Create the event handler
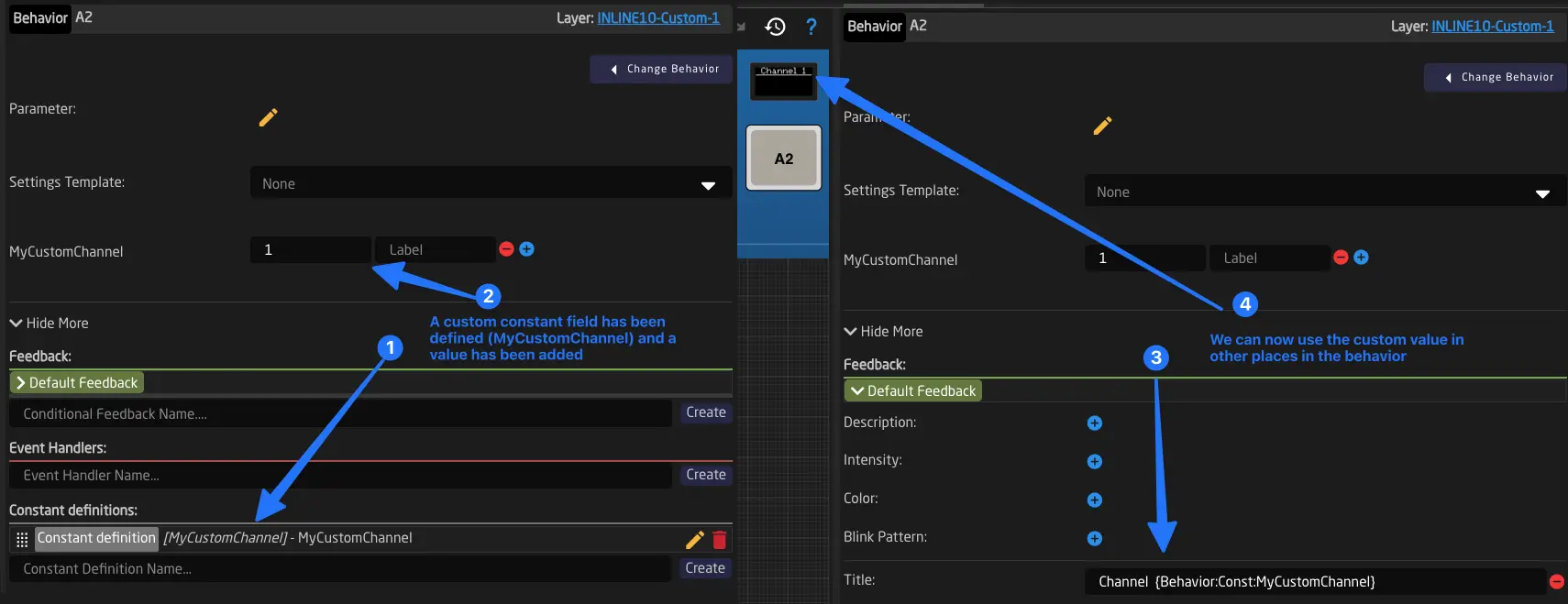The height and width of the screenshot is (604, 1568). point(706,475)
